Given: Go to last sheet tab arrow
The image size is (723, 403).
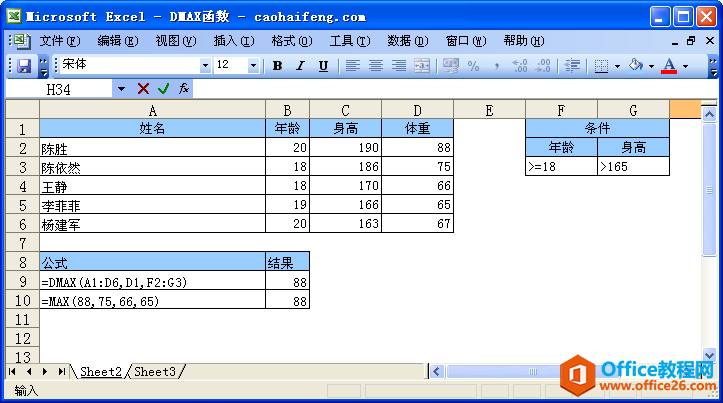Looking at the screenshot, I should click(61, 372).
